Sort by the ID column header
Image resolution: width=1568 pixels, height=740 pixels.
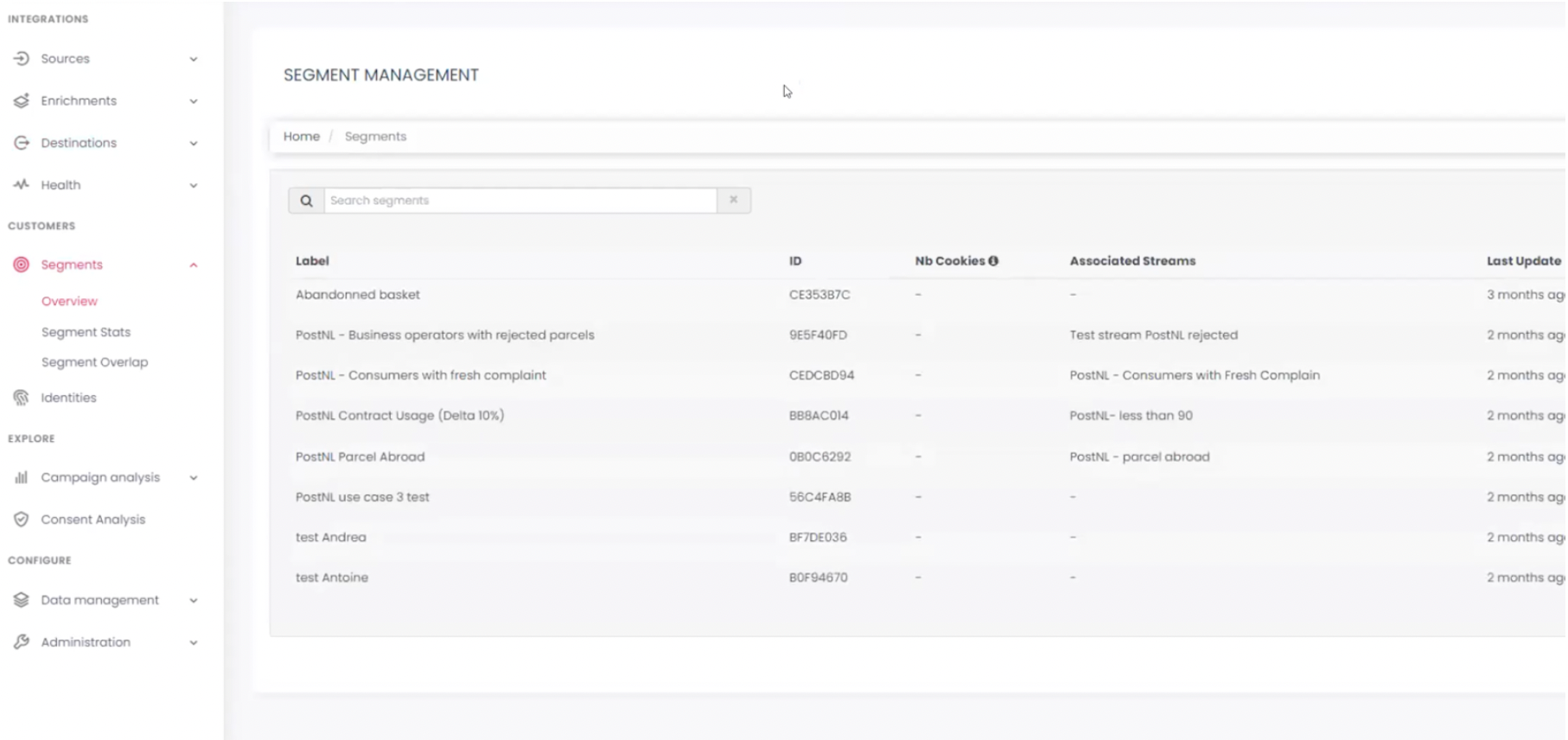[795, 261]
